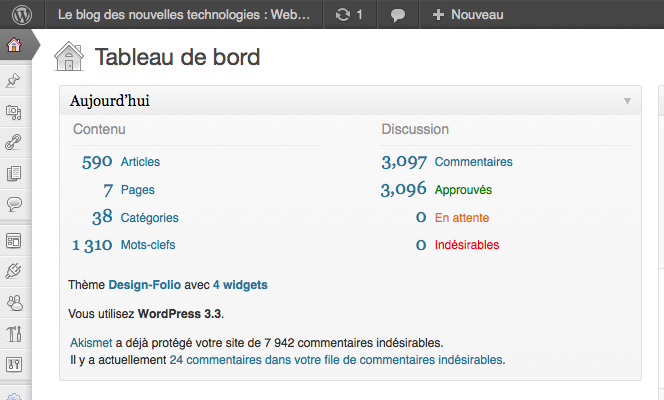Image resolution: width=664 pixels, height=400 pixels.
Task: Open the Articles link
Action: (x=139, y=161)
